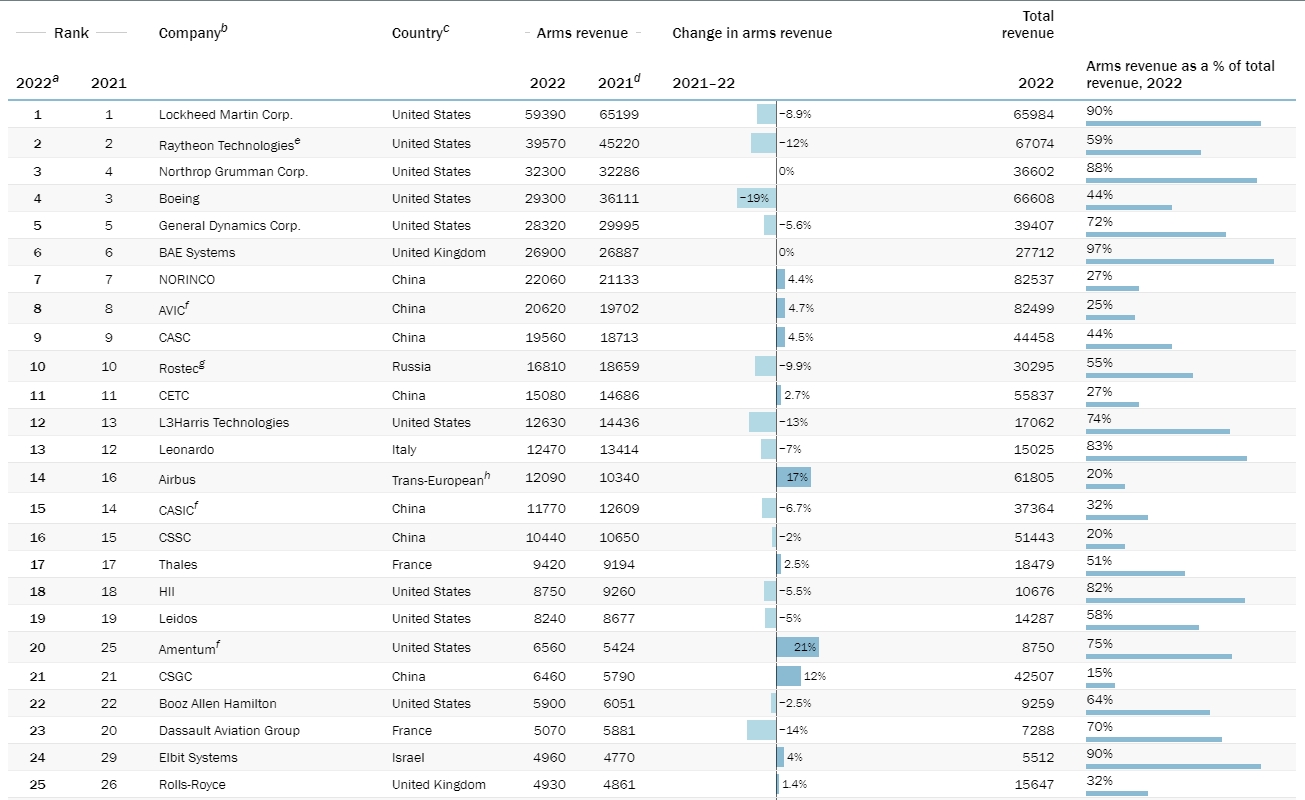1305x800 pixels.
Task: Click the Israel country cell
Action: click(409, 758)
